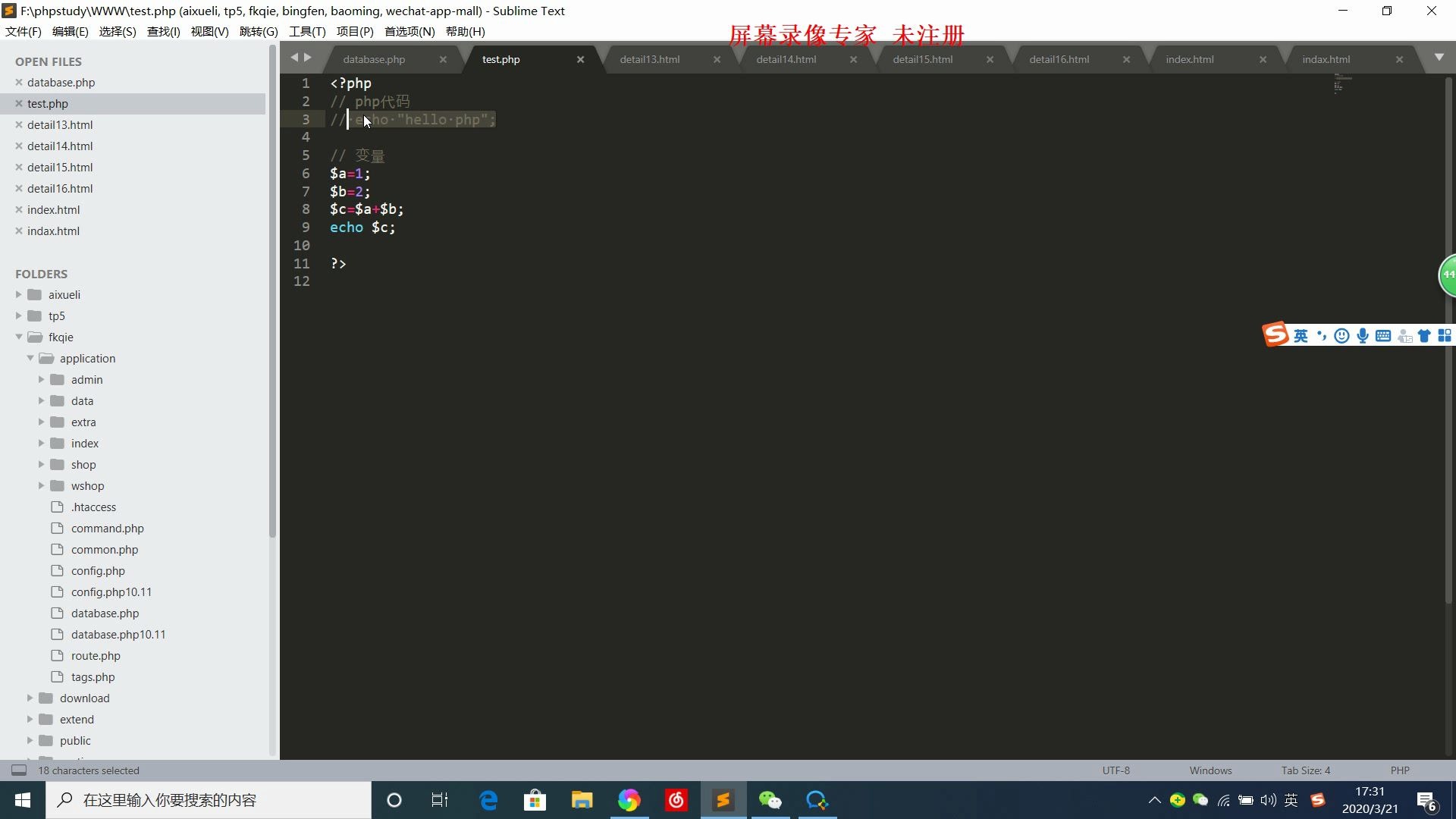Open Sogou emoji face icon
Viewport: 1456px width, 819px height.
(1341, 336)
